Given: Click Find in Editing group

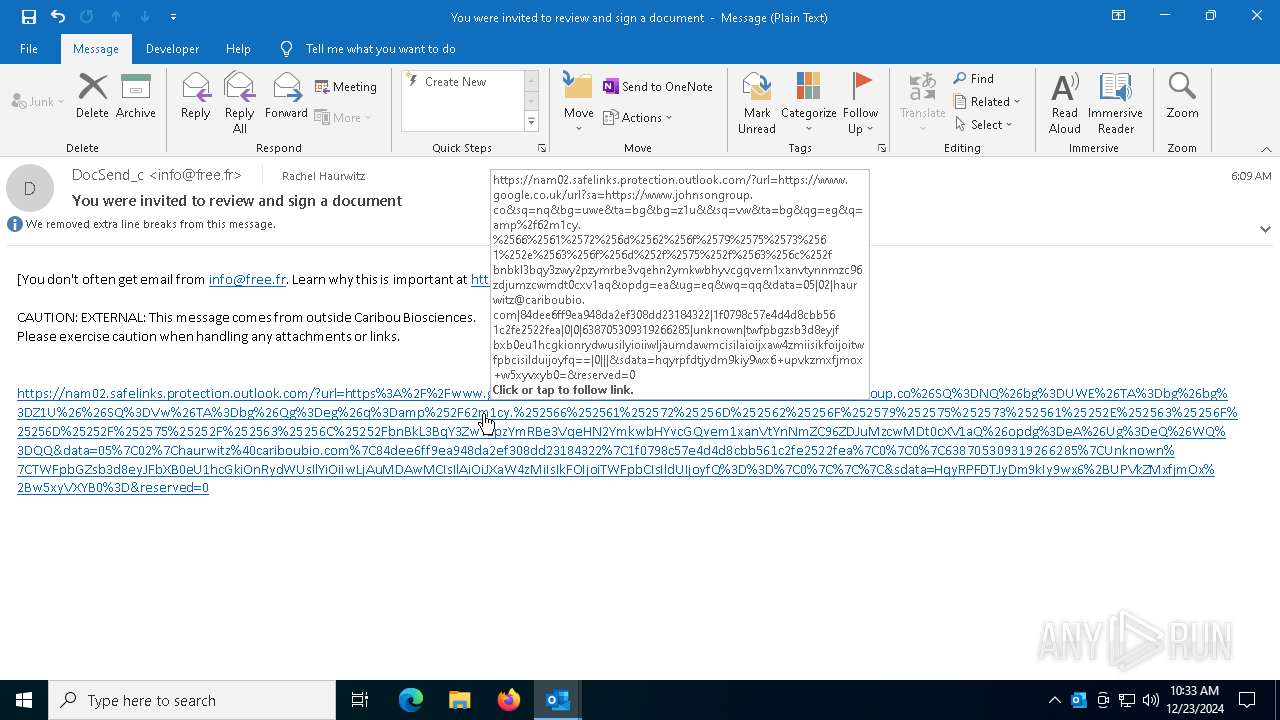Looking at the screenshot, I should [x=974, y=78].
